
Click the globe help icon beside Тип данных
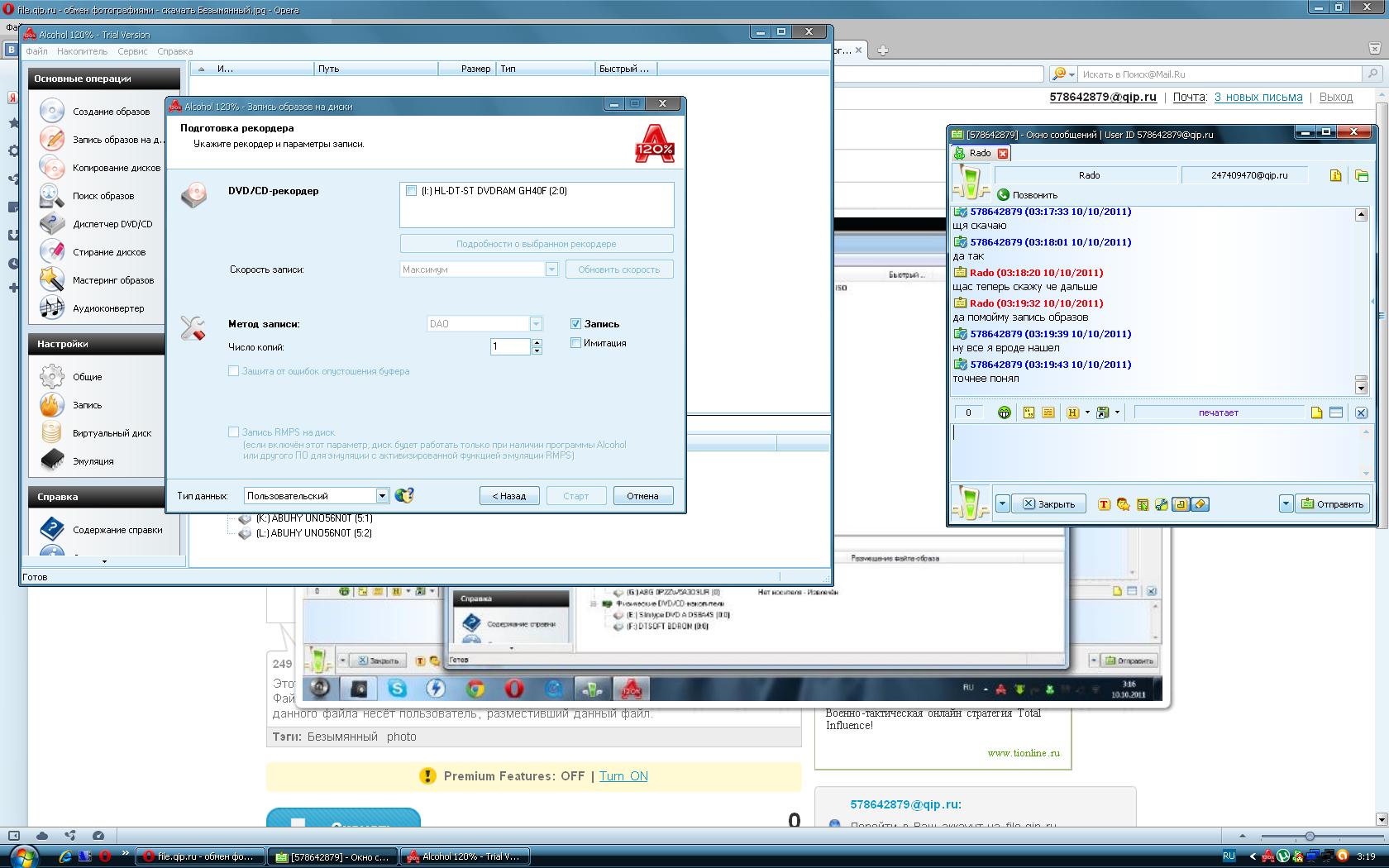pyautogui.click(x=404, y=495)
